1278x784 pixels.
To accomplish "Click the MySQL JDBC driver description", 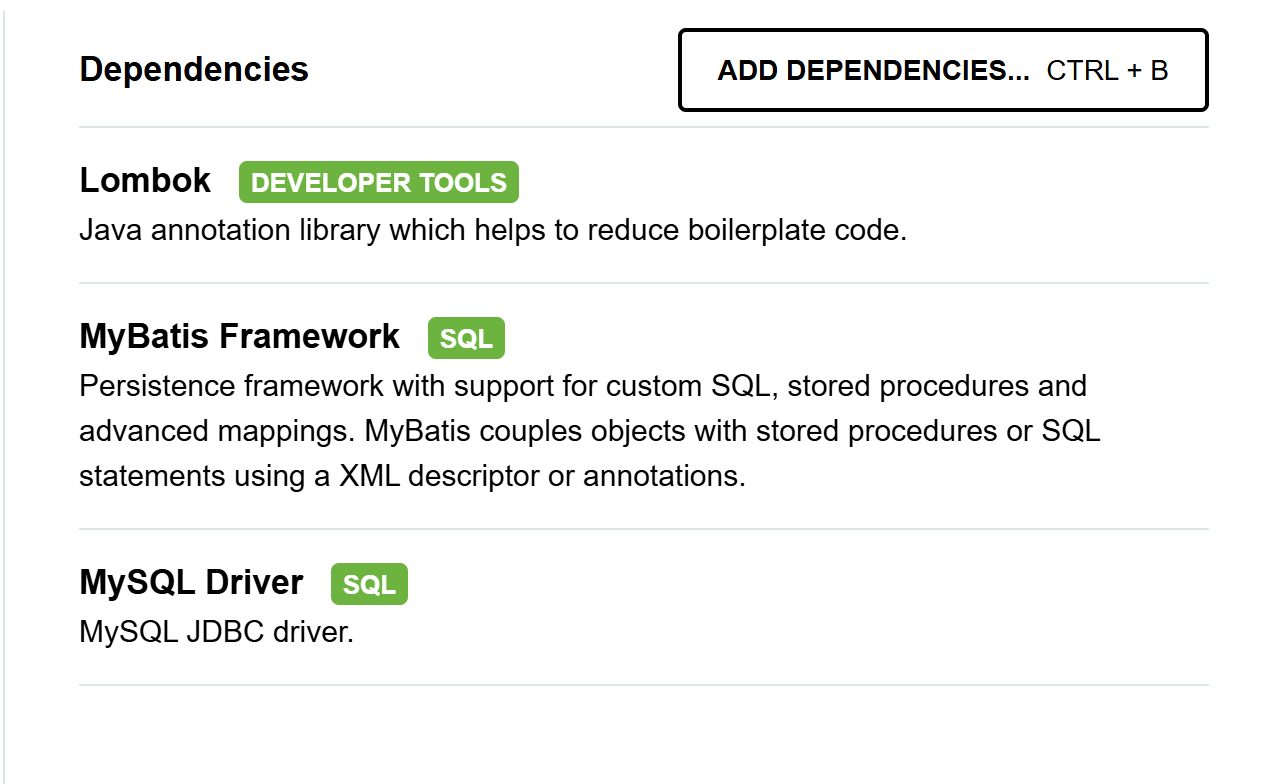I will click(217, 632).
